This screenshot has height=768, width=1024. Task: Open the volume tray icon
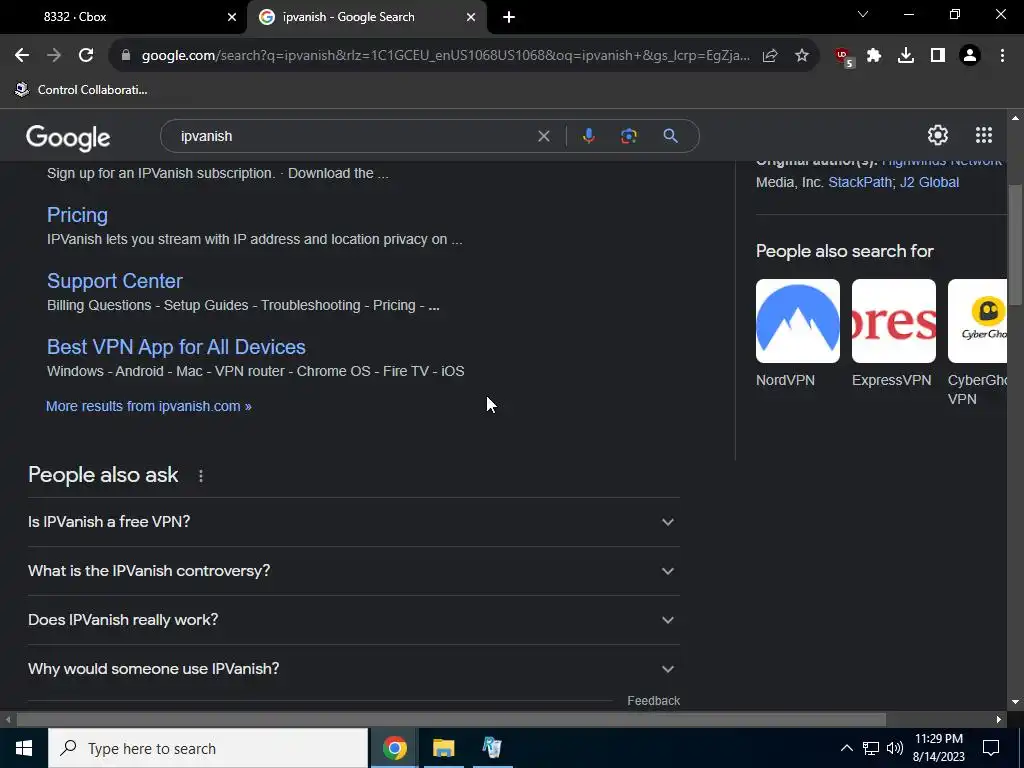(895, 748)
